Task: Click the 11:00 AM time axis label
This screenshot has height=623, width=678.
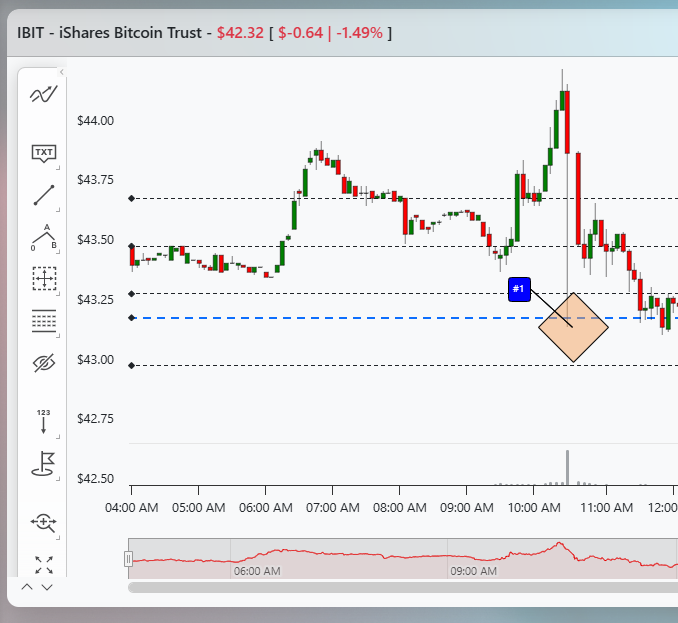Action: [607, 508]
